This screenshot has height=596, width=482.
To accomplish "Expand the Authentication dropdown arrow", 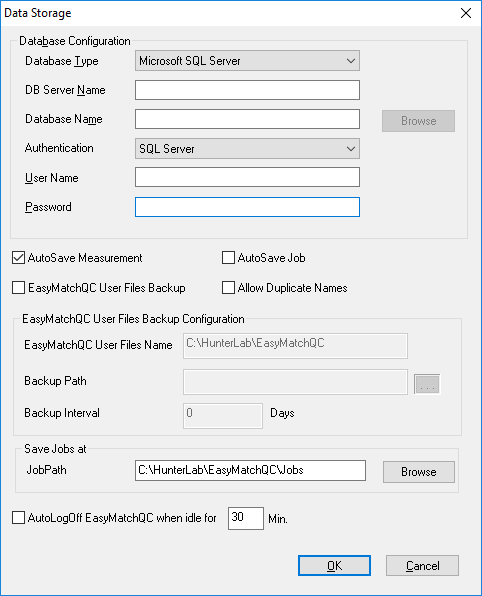I will (x=351, y=149).
